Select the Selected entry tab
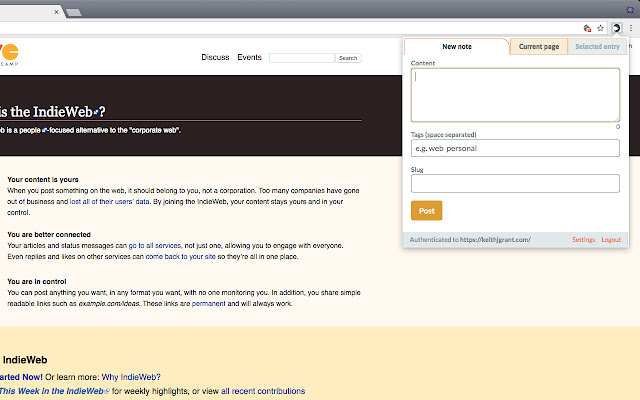The image size is (640, 400). click(597, 47)
